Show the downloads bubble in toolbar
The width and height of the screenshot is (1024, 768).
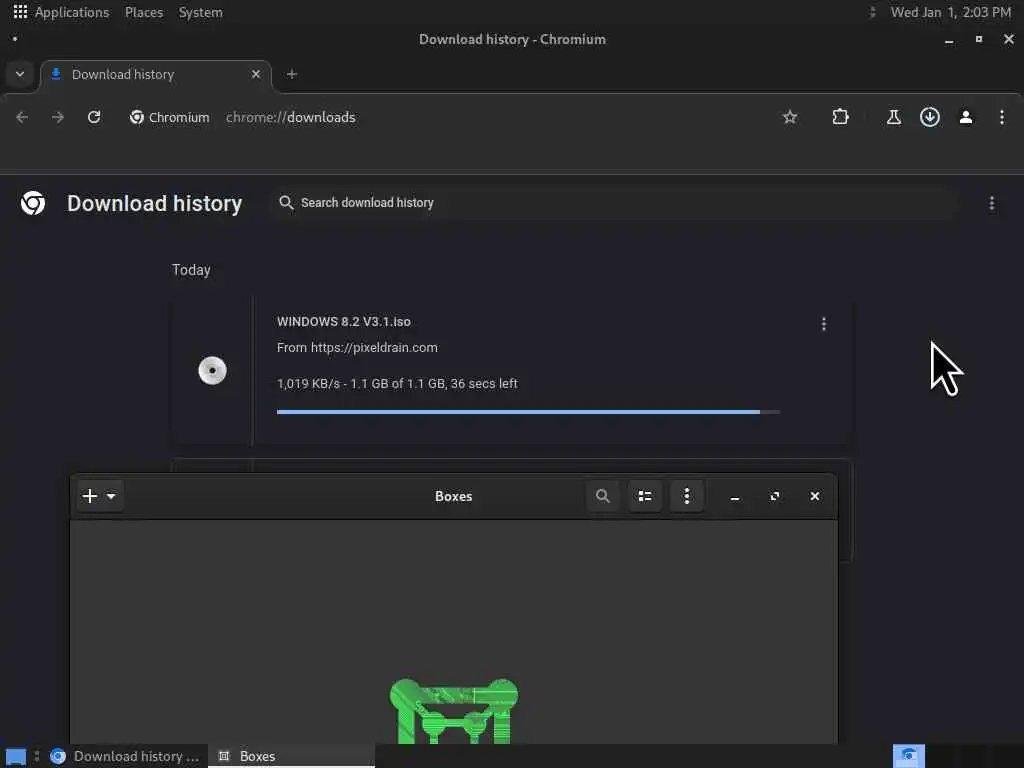click(x=930, y=117)
